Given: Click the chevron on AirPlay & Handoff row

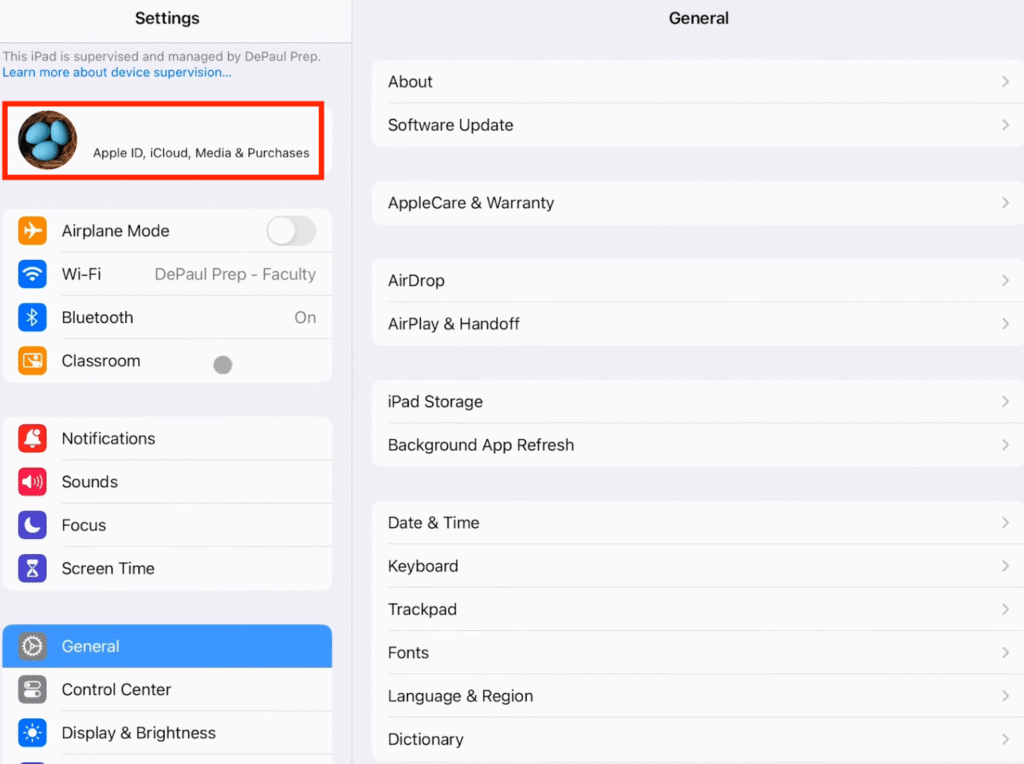Looking at the screenshot, I should pyautogui.click(x=1005, y=324).
